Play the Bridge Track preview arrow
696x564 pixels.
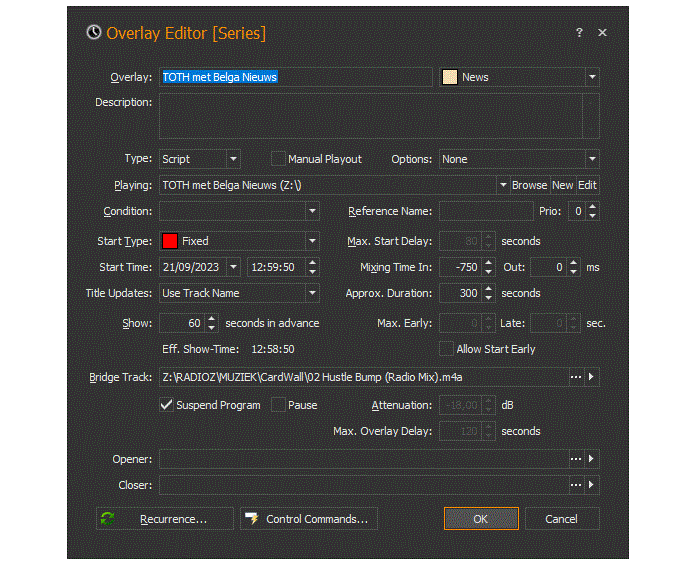point(592,377)
